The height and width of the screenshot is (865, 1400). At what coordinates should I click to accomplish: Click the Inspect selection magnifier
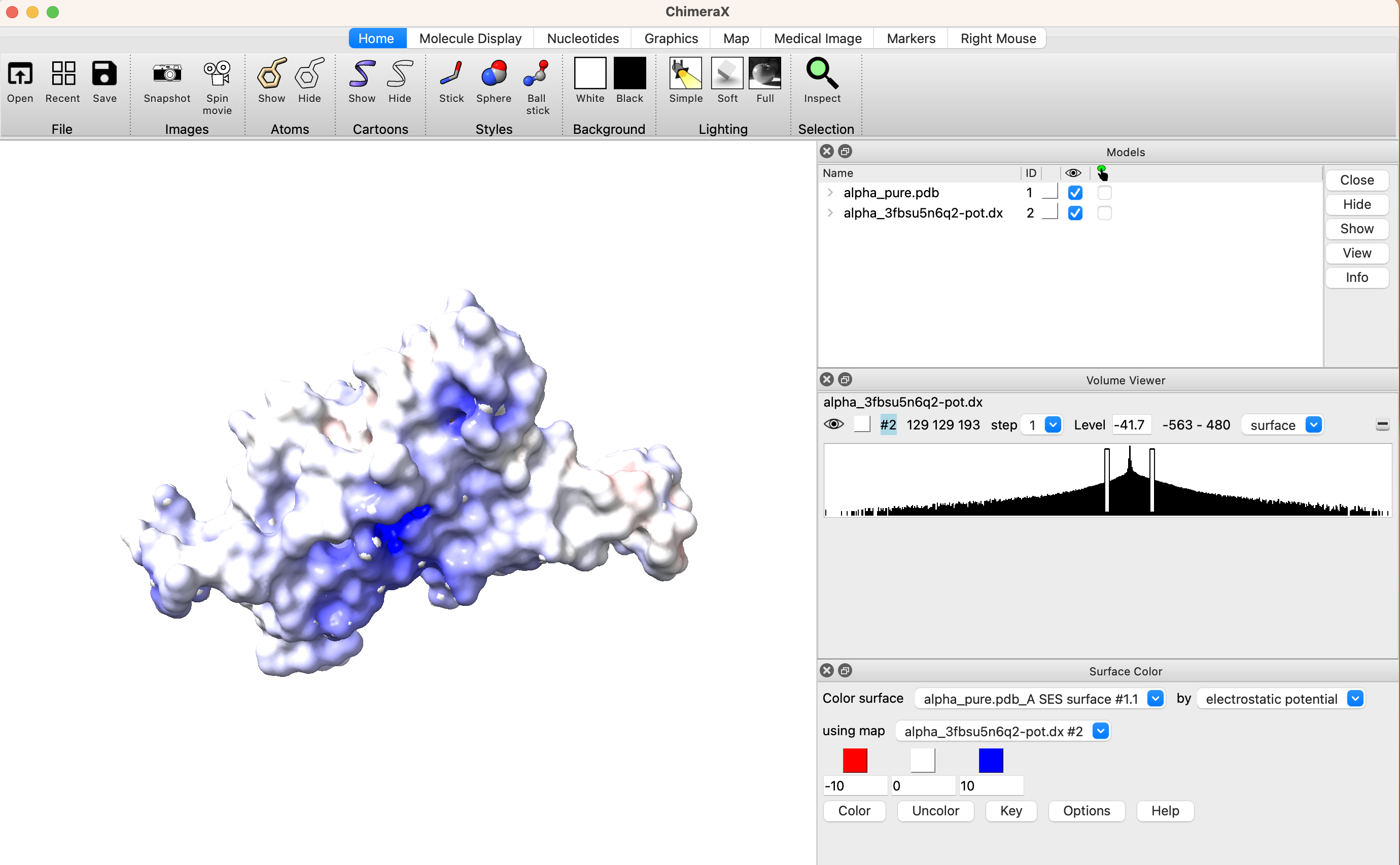tap(822, 73)
